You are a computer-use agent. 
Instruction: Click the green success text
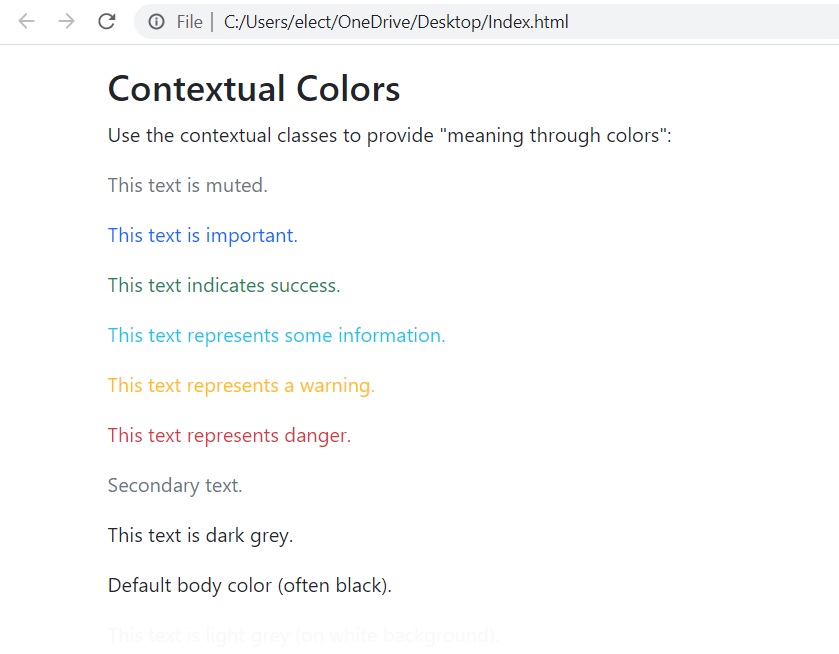224,285
